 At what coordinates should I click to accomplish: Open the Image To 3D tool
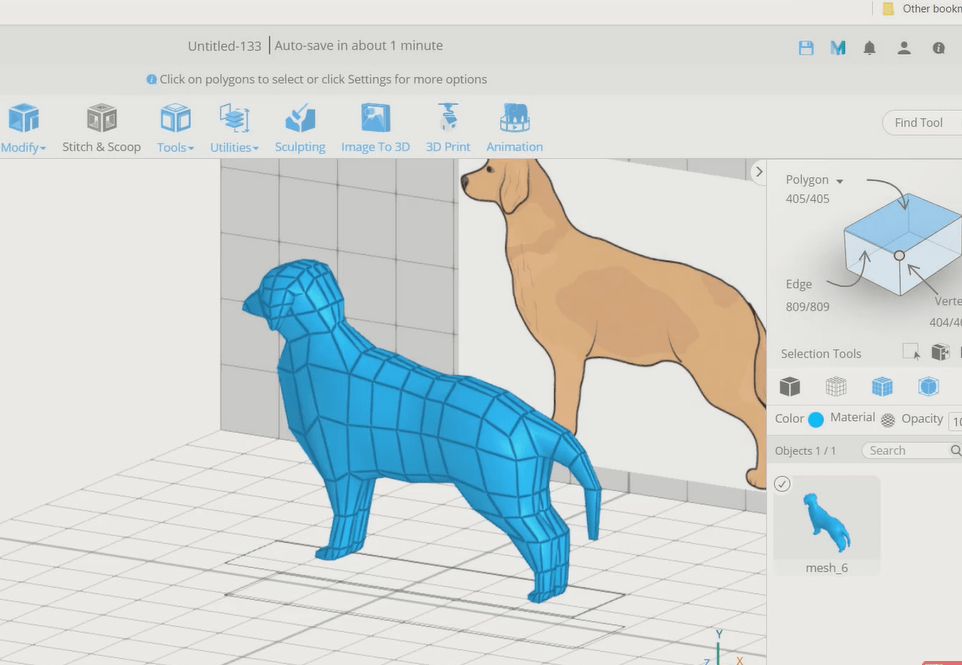point(375,128)
